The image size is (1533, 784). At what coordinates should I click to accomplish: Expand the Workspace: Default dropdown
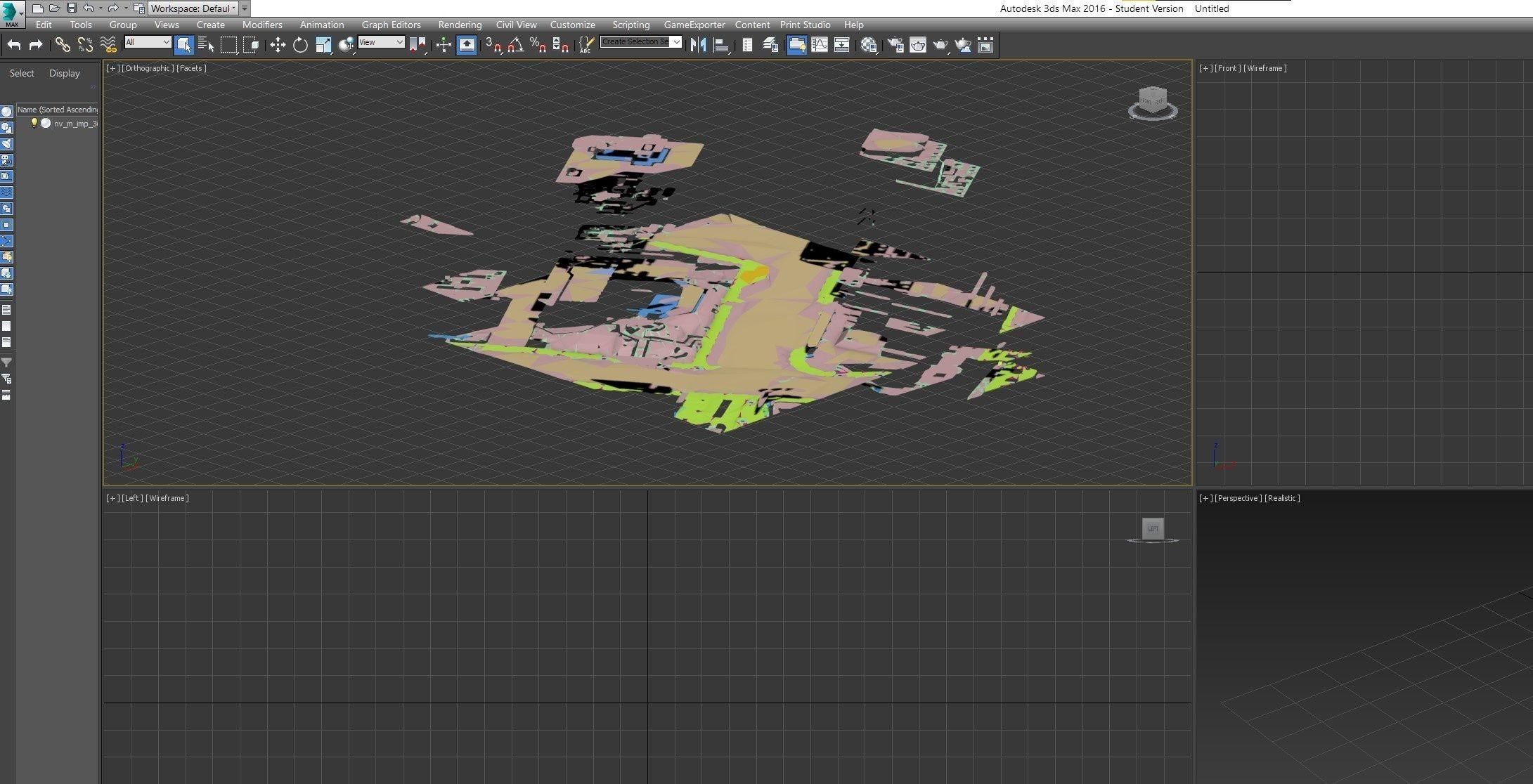click(x=193, y=8)
